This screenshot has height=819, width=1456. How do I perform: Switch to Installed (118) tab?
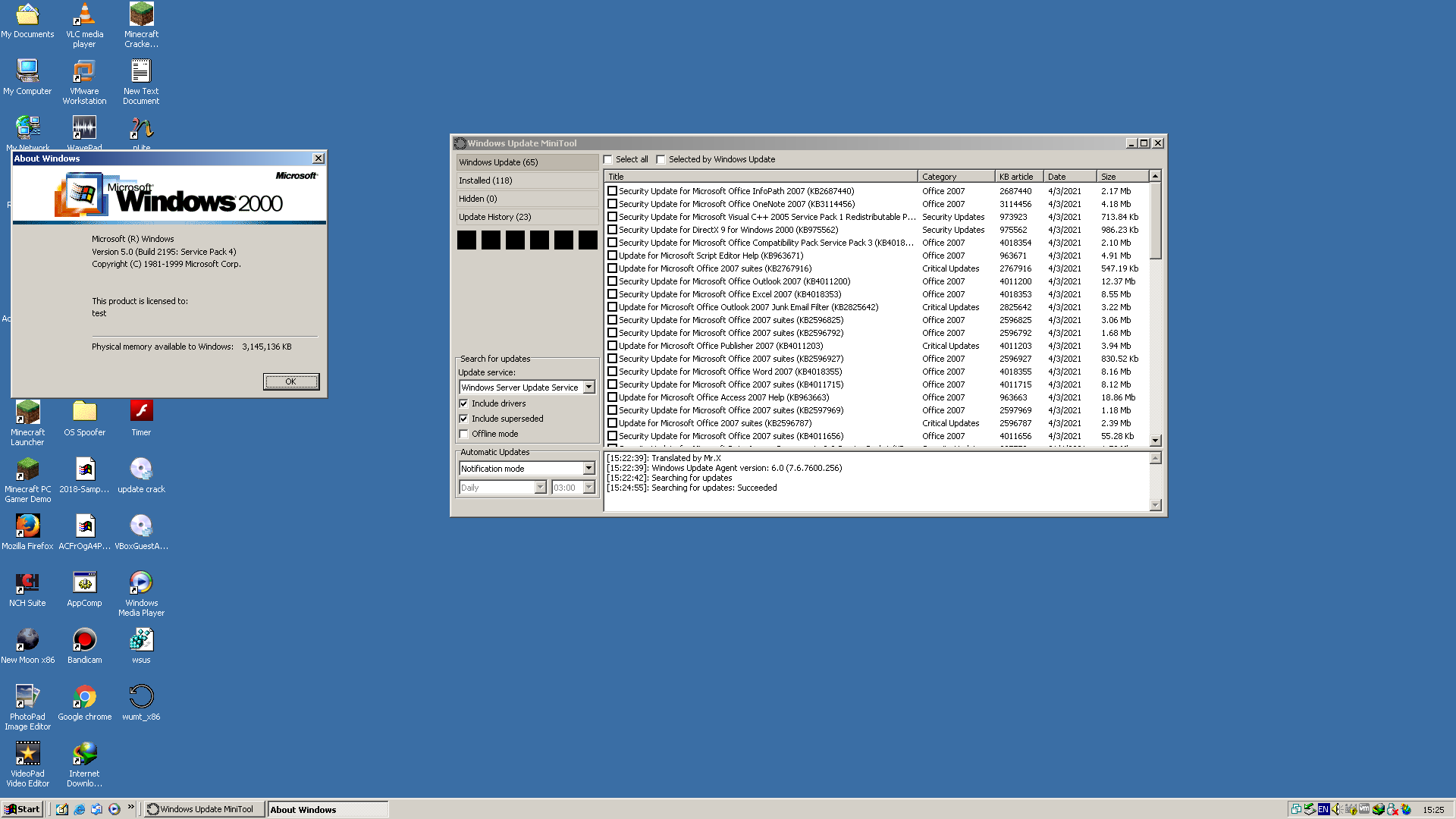pos(527,180)
